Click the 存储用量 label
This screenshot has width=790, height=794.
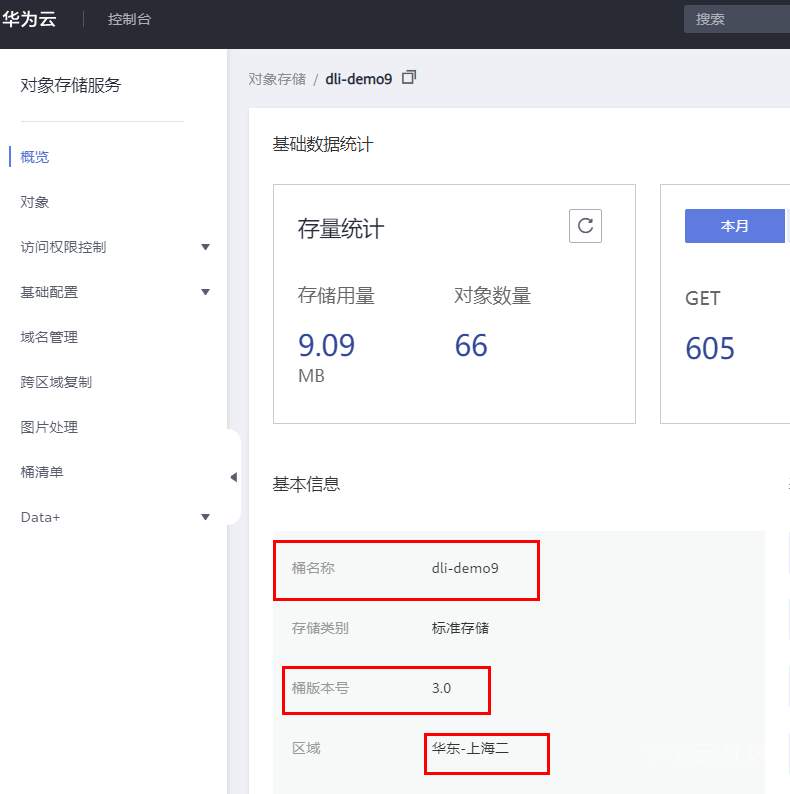336,295
